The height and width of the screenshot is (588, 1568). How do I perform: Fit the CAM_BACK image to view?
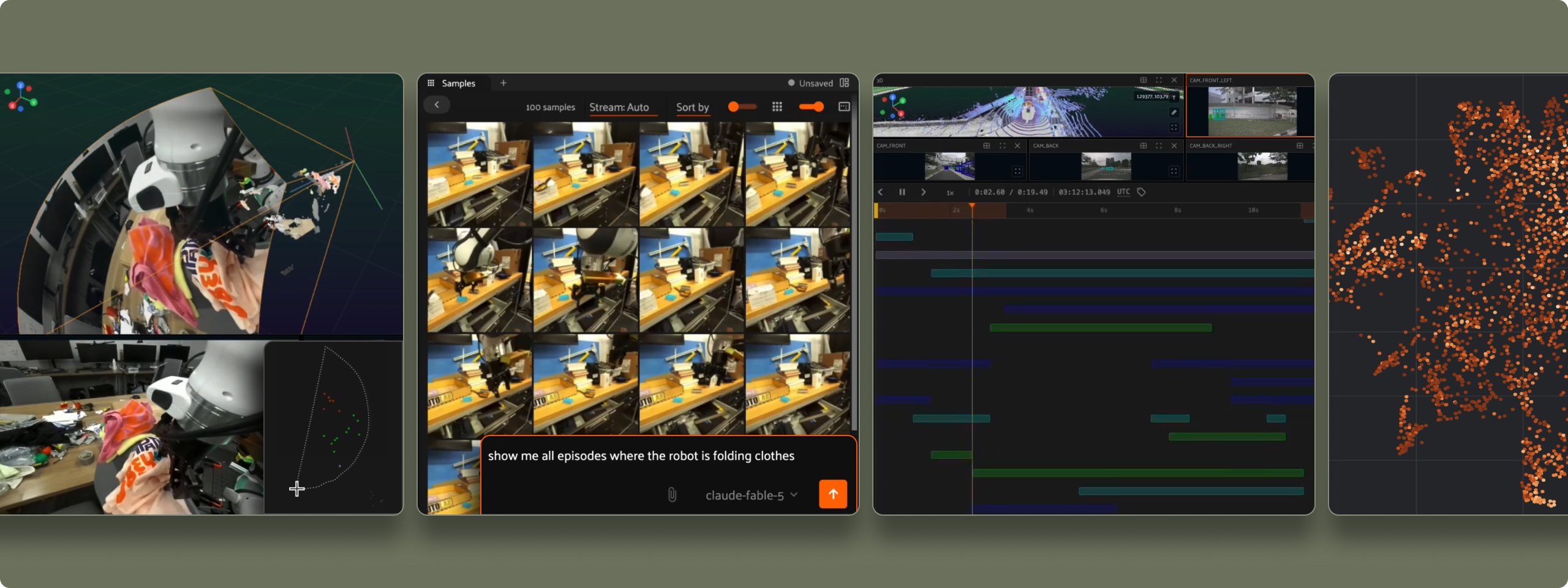tap(1174, 171)
